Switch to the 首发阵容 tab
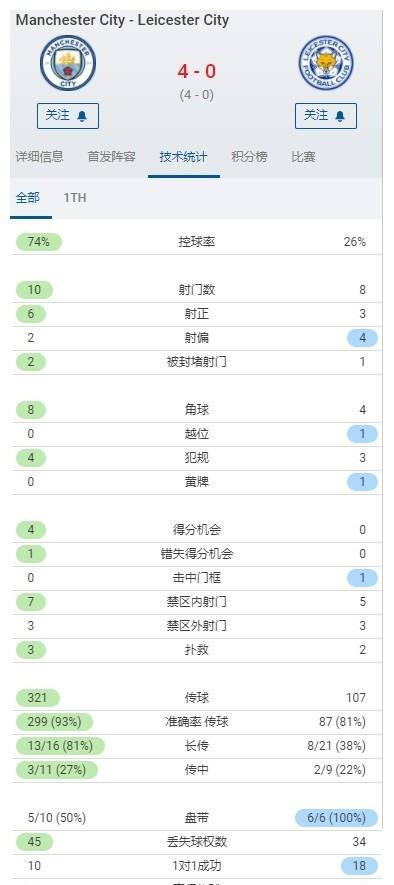Viewport: 394px width, 885px height. pyautogui.click(x=111, y=156)
